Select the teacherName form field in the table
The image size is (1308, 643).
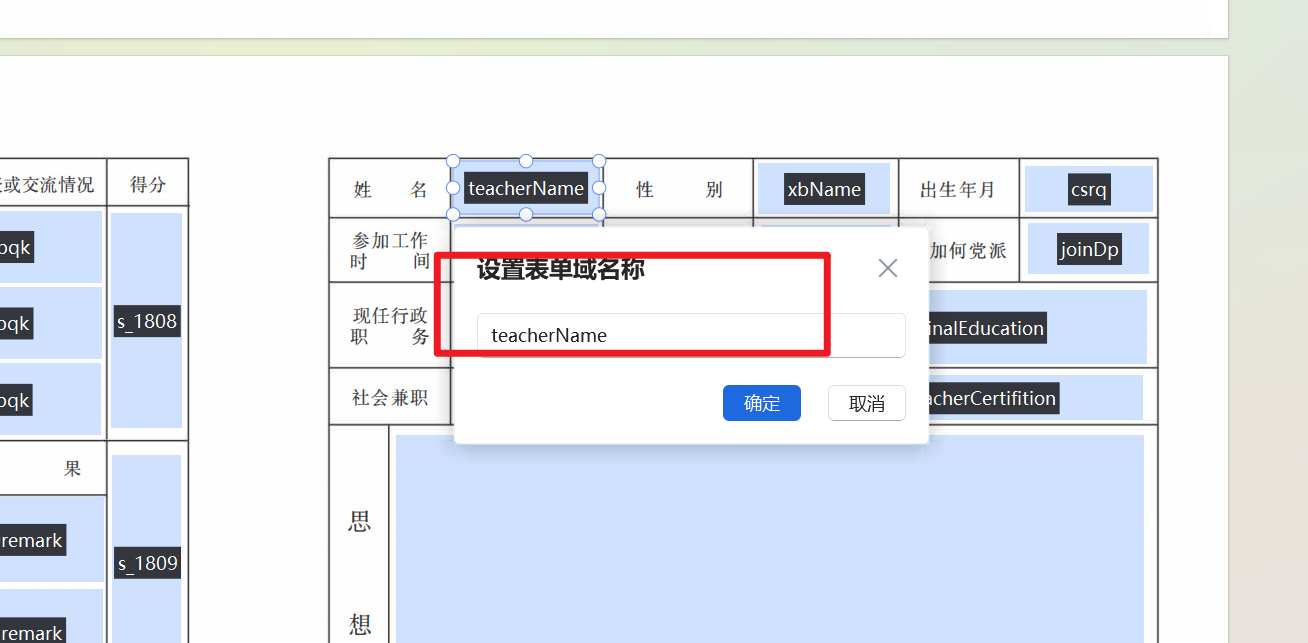click(x=526, y=188)
